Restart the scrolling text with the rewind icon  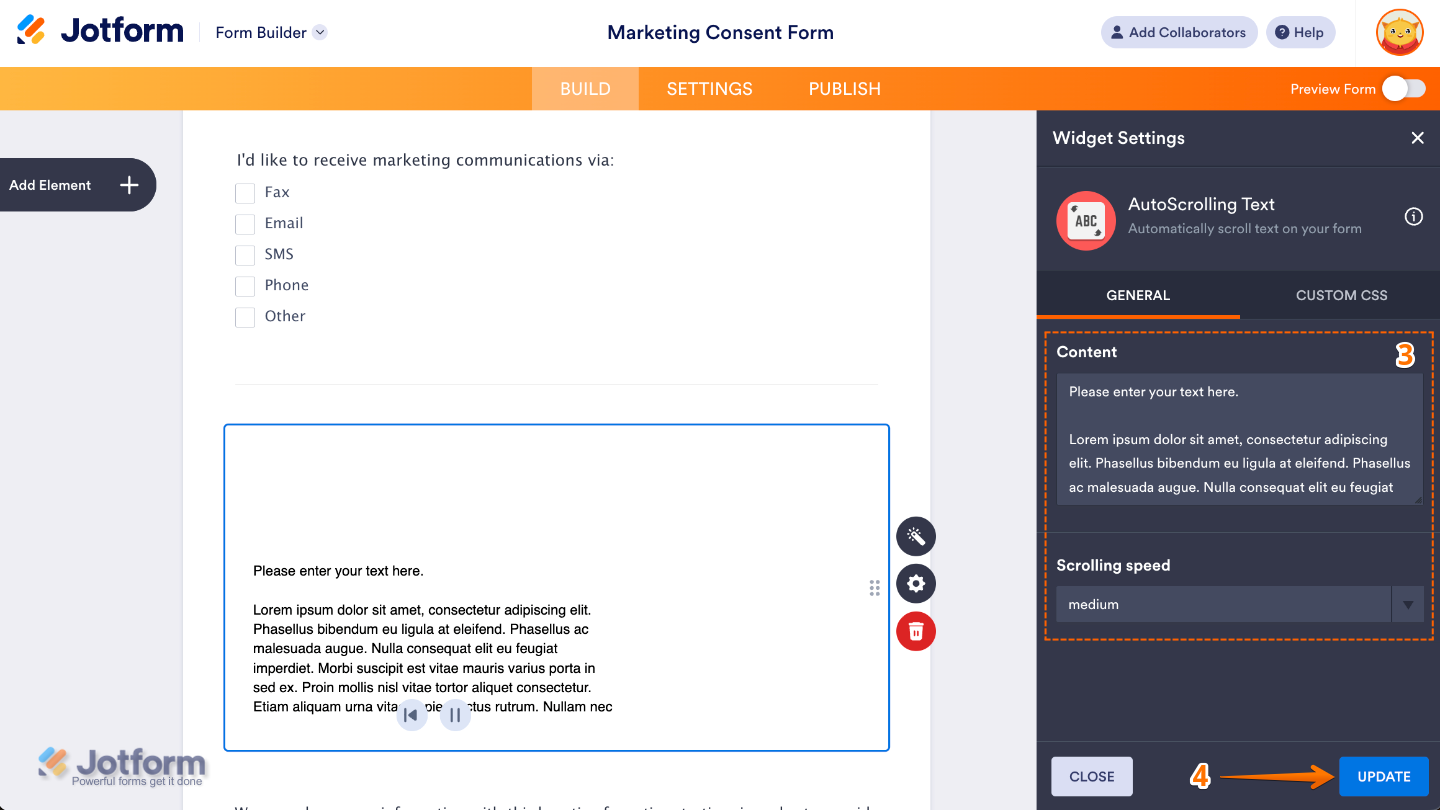click(x=411, y=714)
